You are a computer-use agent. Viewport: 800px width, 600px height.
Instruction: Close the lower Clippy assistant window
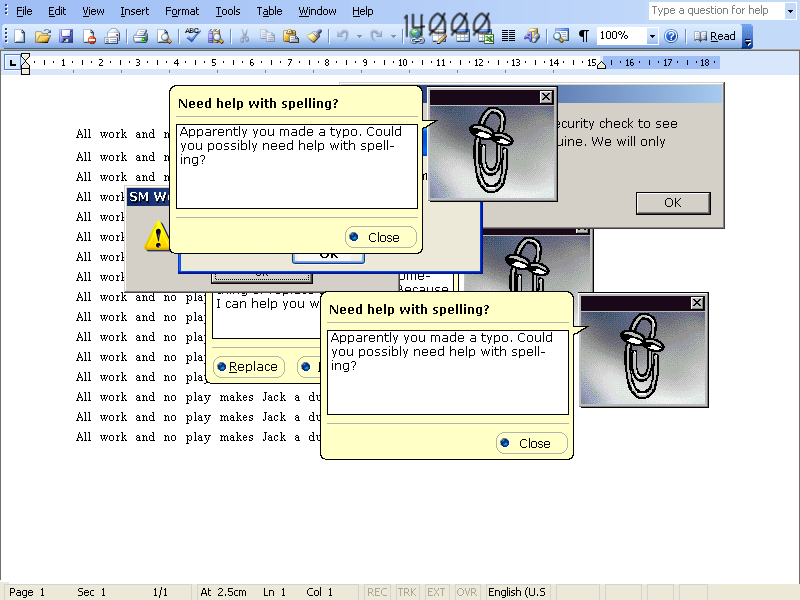pos(697,303)
